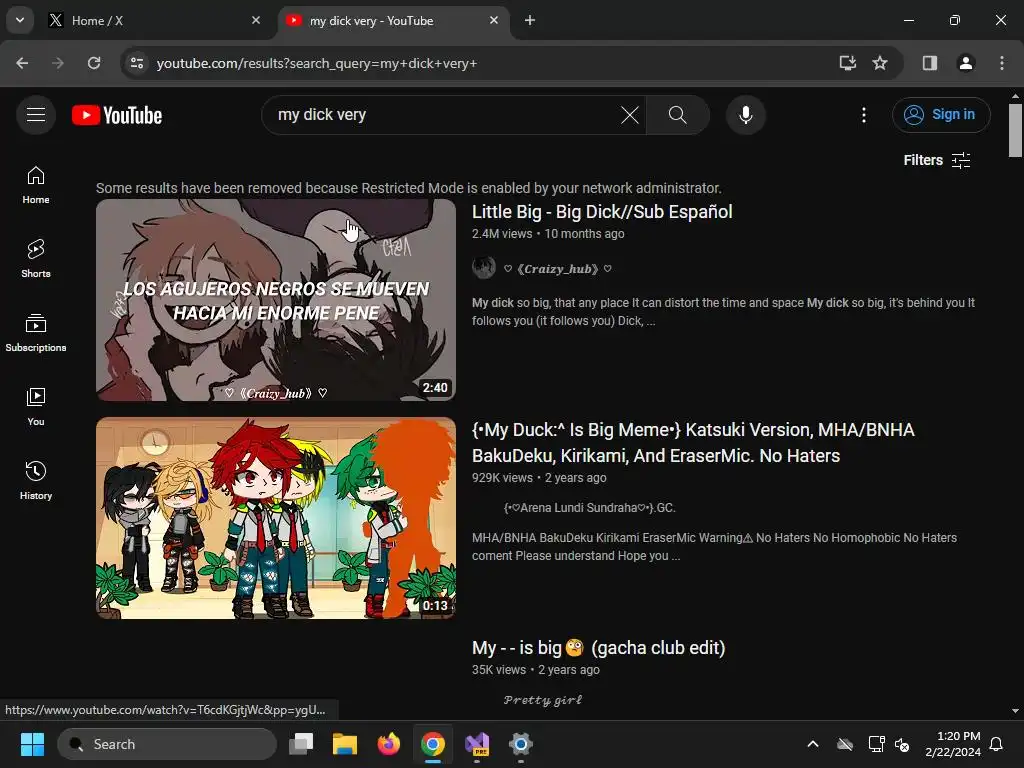Visit the Craizy_hub channel name
1024x768 pixels.
(557, 269)
